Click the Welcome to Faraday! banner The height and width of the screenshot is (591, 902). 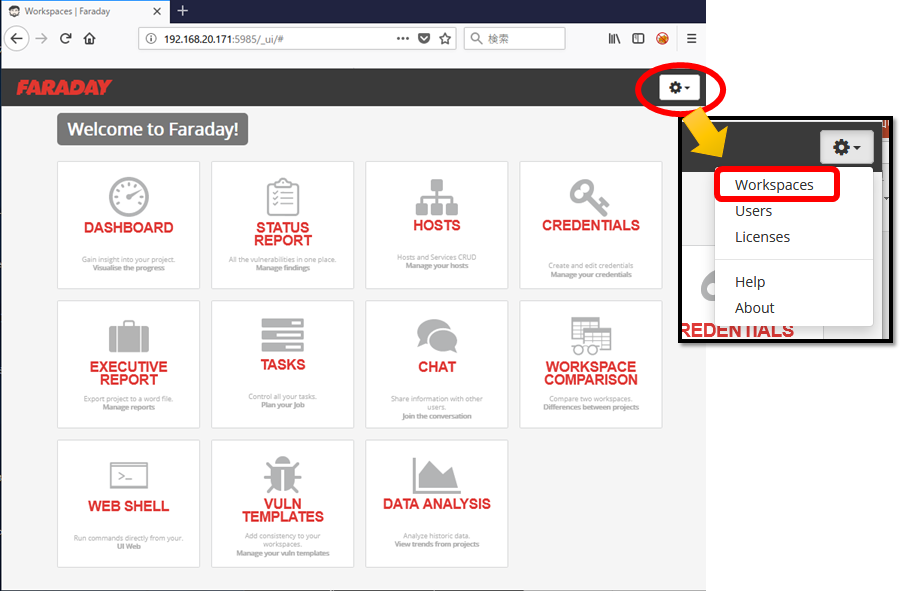click(152, 129)
